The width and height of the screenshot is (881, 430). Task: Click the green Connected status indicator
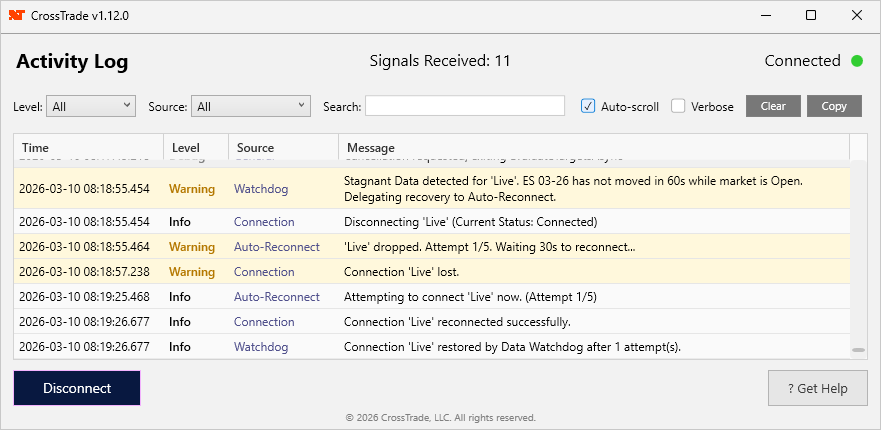pos(857,61)
